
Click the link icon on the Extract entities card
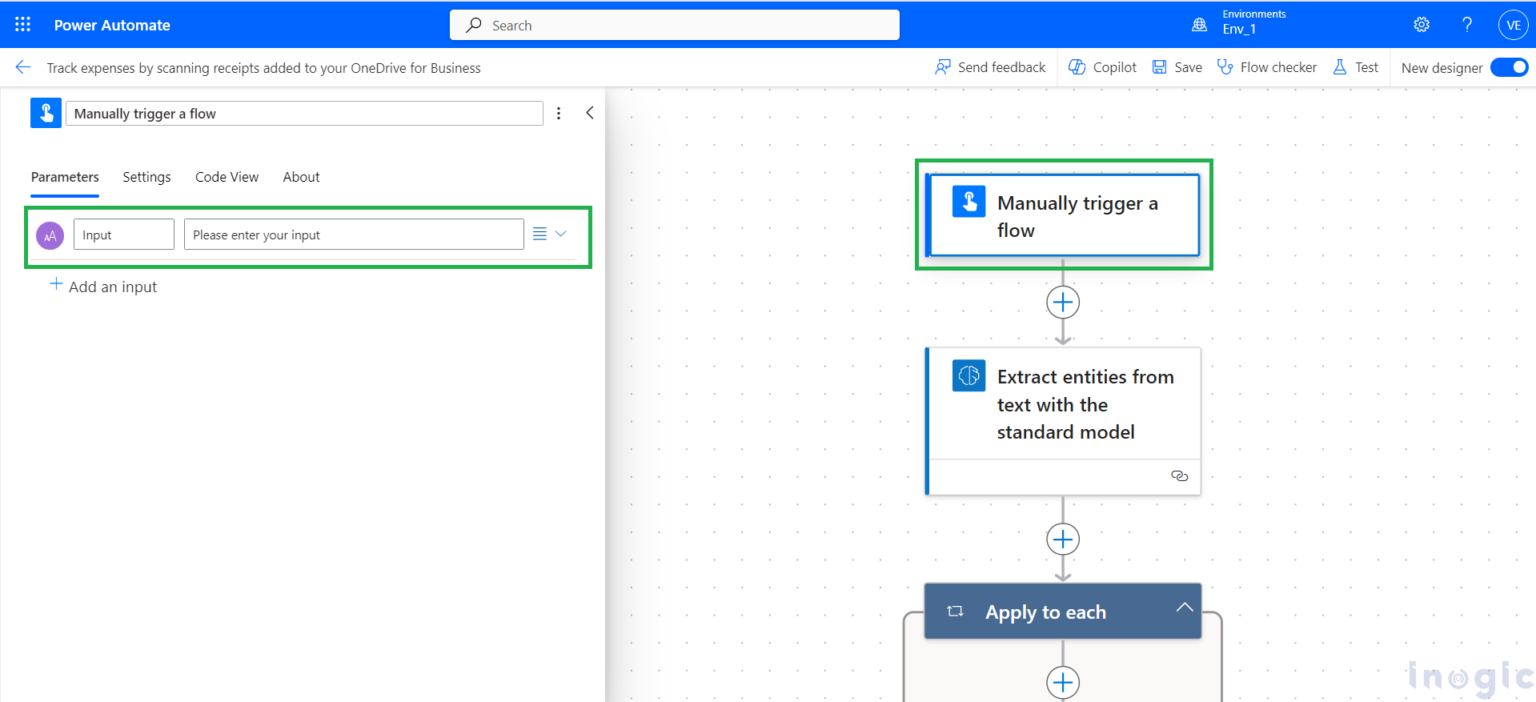[x=1179, y=476]
